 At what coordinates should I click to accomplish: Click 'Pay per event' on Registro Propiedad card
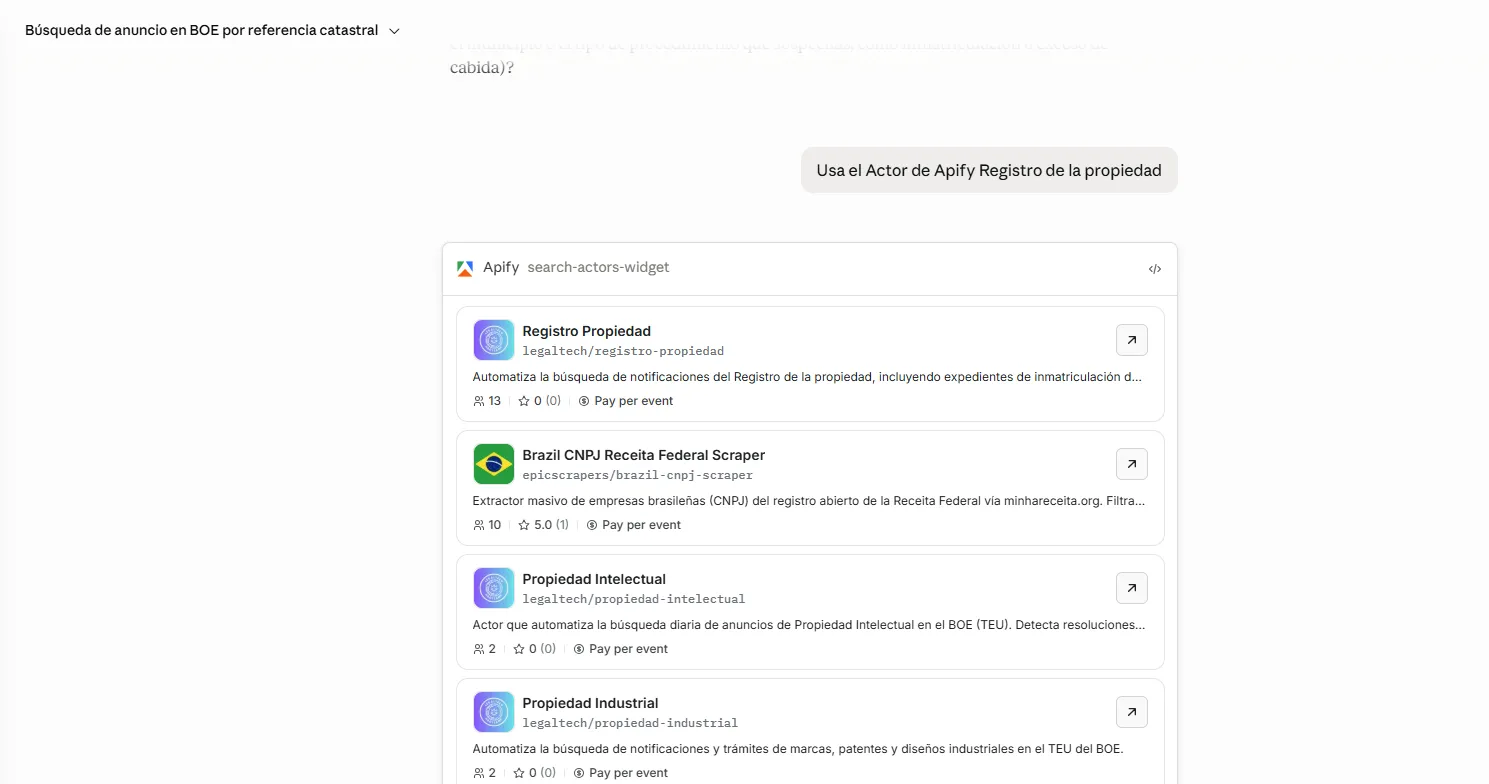634,401
